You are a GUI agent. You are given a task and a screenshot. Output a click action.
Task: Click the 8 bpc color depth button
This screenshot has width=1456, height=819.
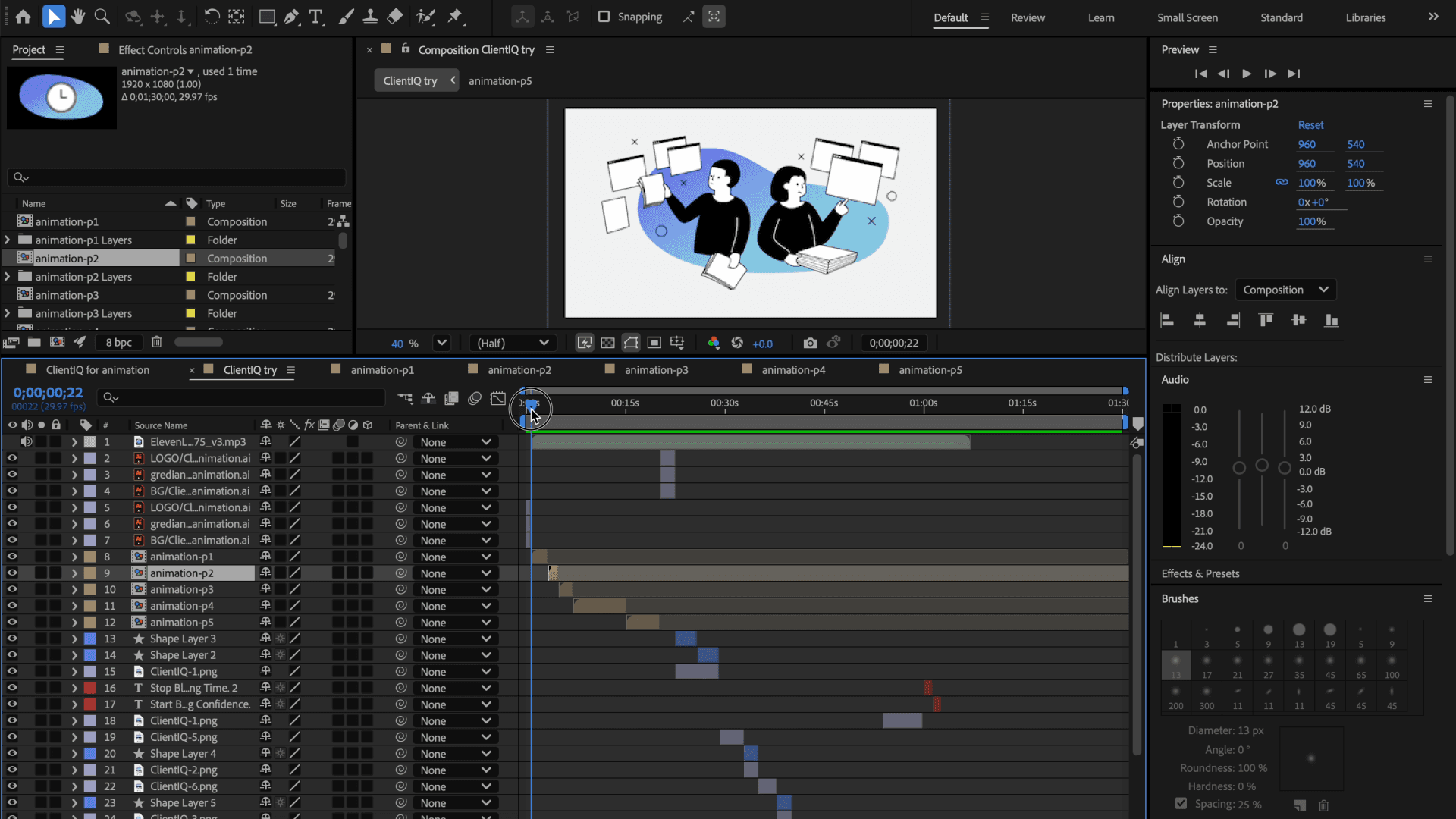[x=119, y=342]
